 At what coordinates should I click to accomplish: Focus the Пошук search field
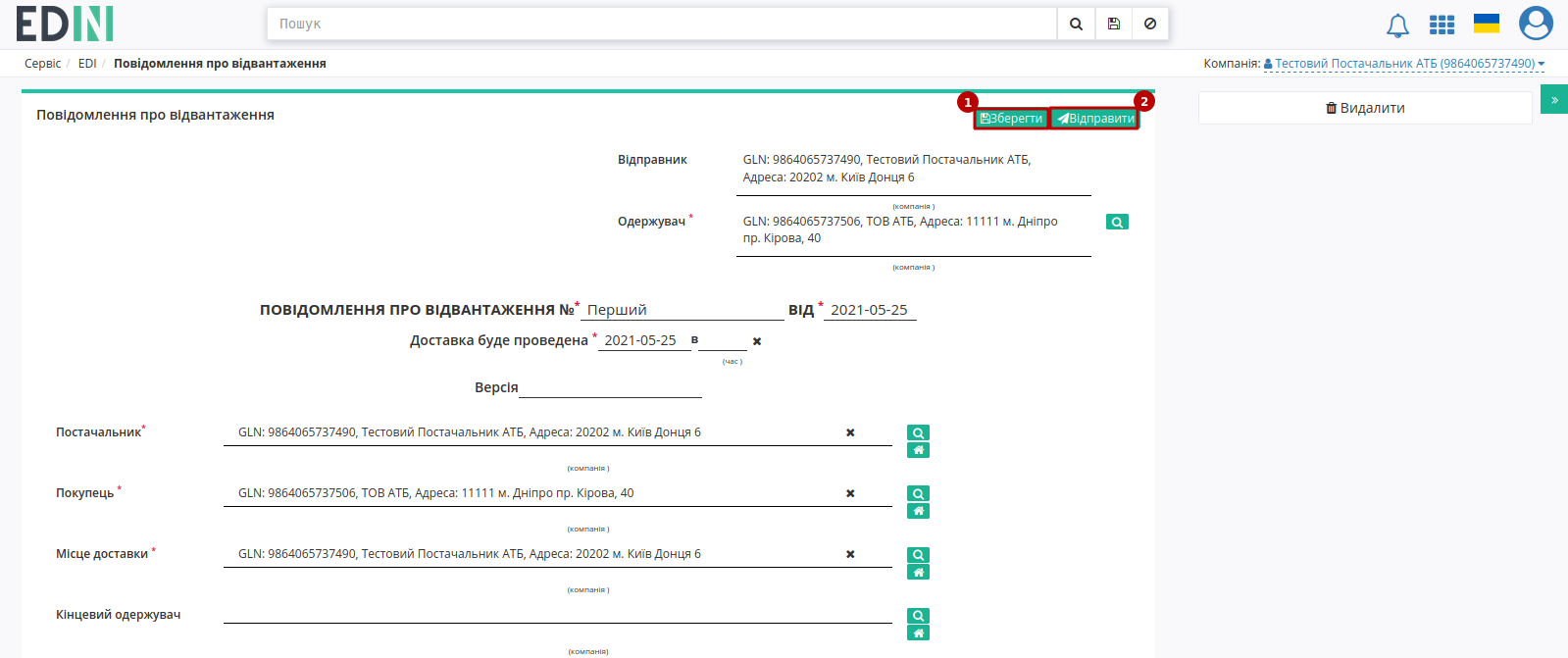662,24
